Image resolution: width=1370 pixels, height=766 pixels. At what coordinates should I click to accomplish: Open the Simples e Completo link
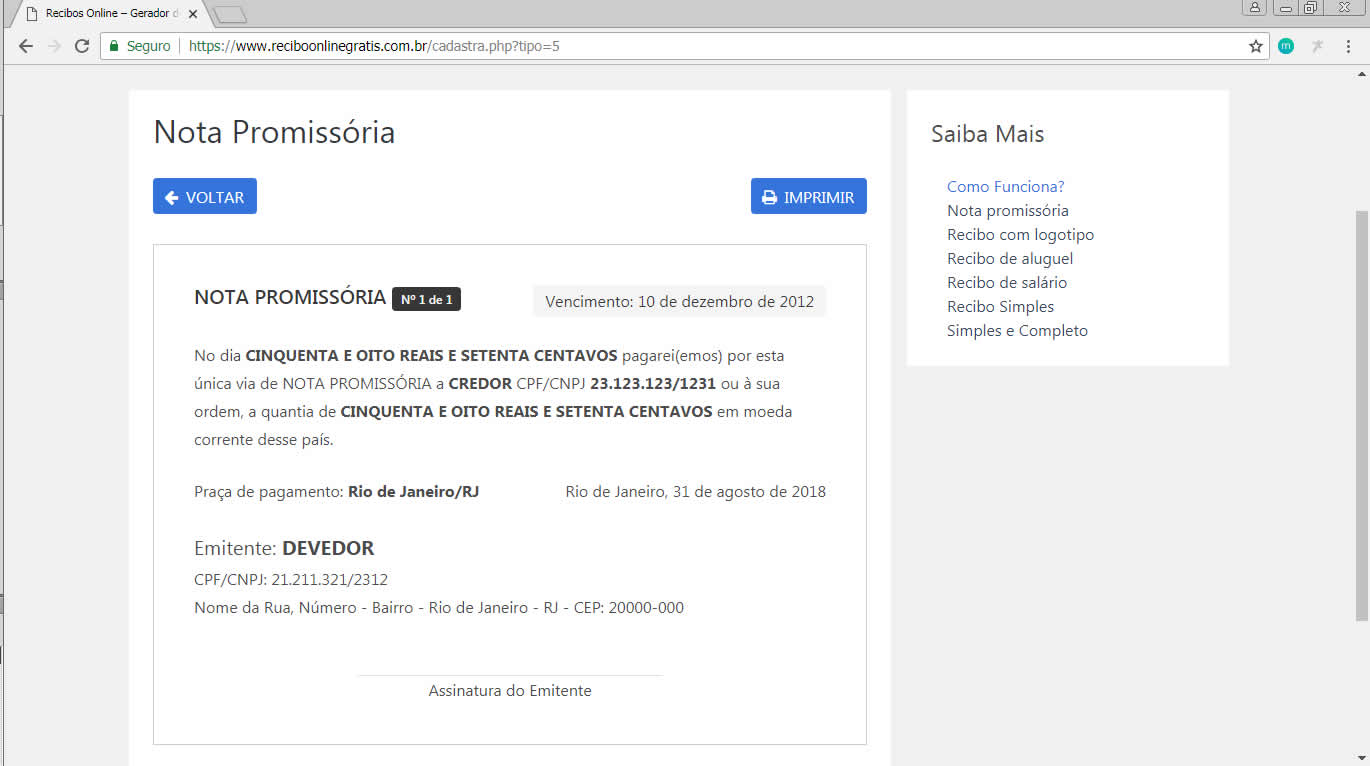coord(1018,330)
